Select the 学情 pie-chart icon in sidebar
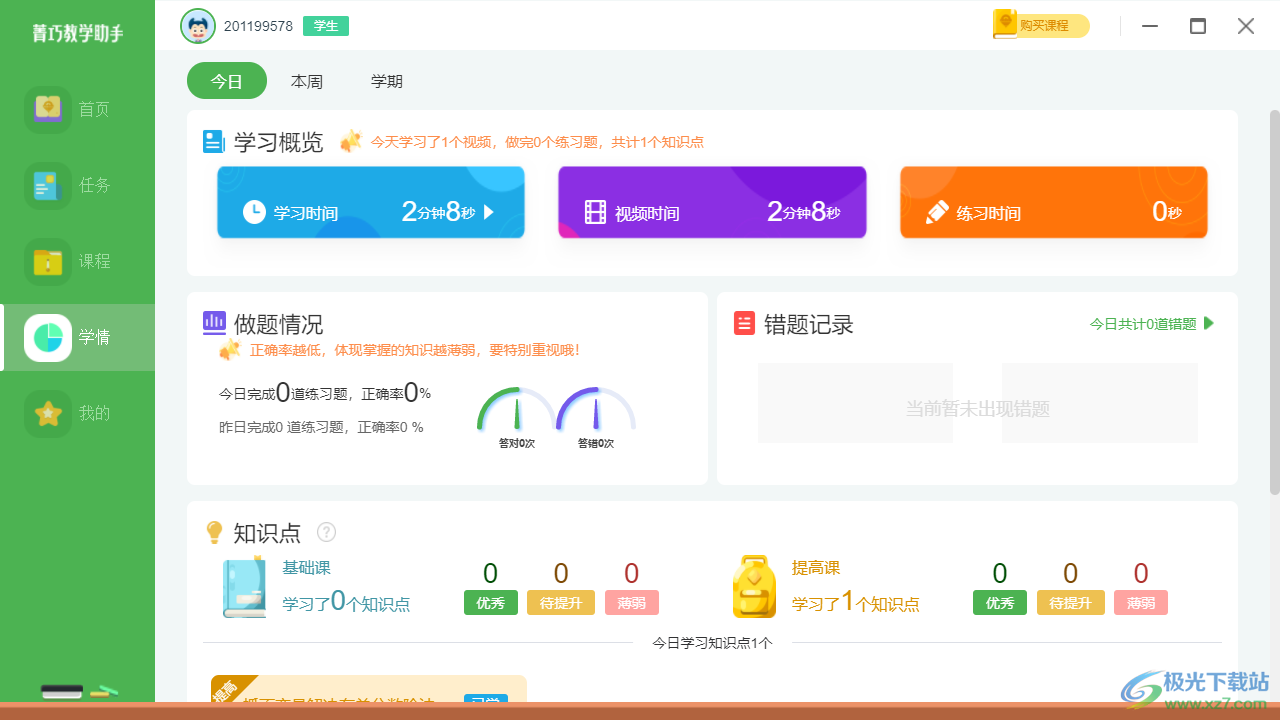 tap(48, 337)
